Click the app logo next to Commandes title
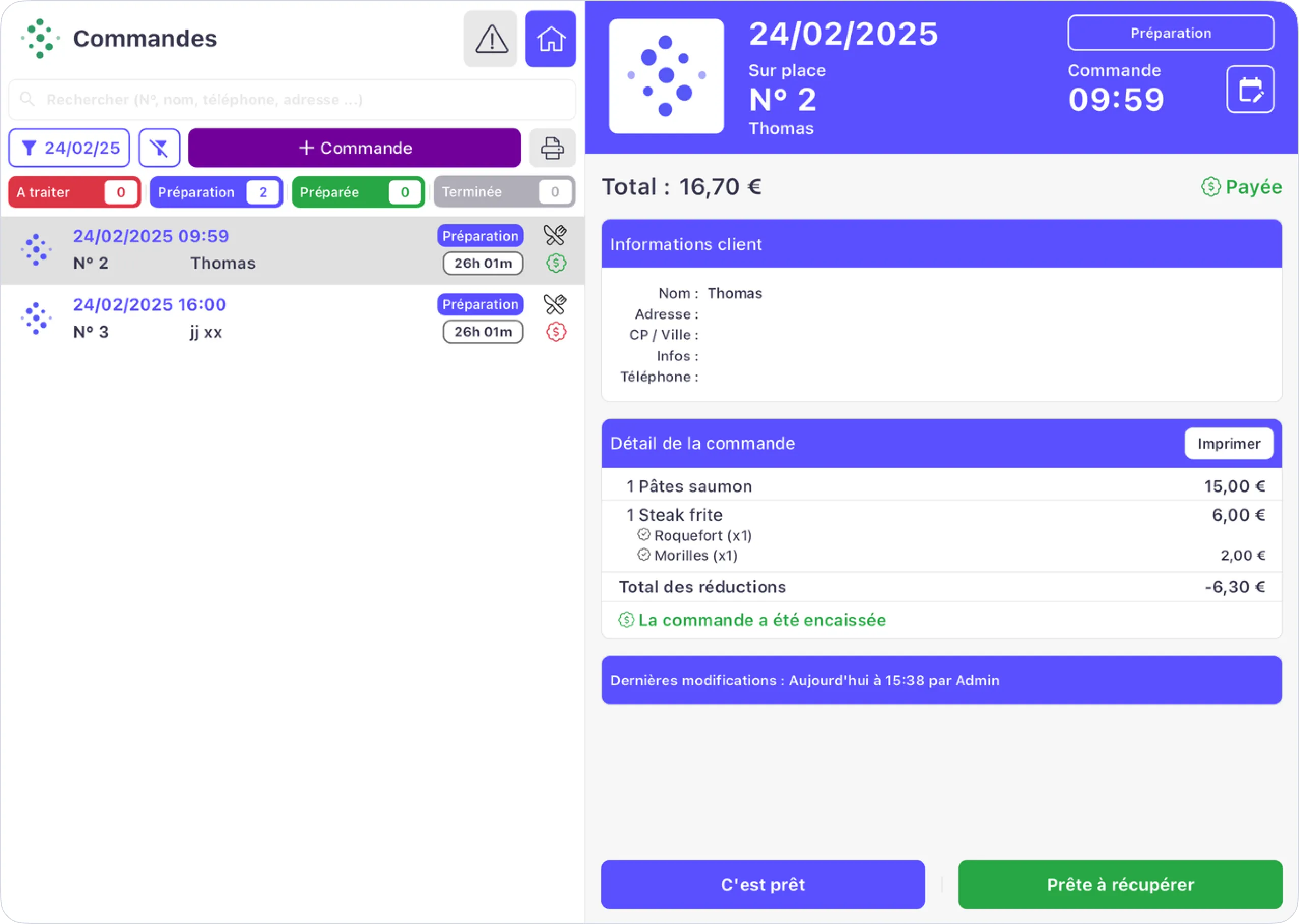This screenshot has width=1299, height=924. coord(39,38)
